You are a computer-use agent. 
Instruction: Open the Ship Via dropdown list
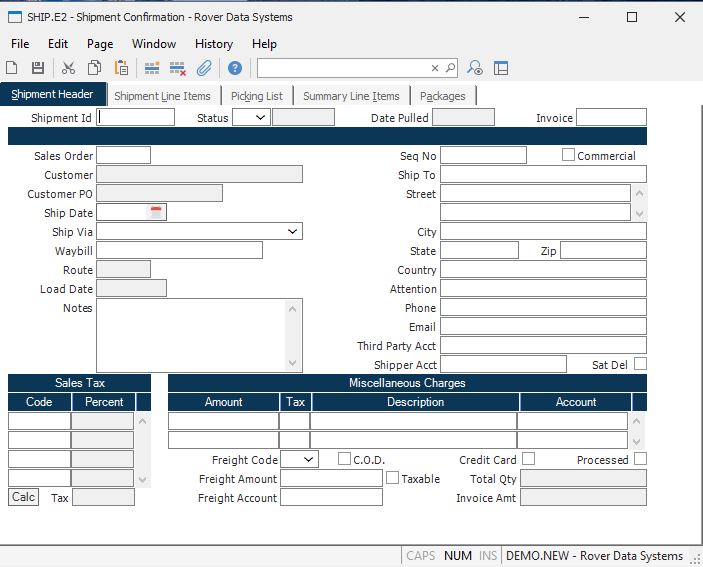point(292,232)
